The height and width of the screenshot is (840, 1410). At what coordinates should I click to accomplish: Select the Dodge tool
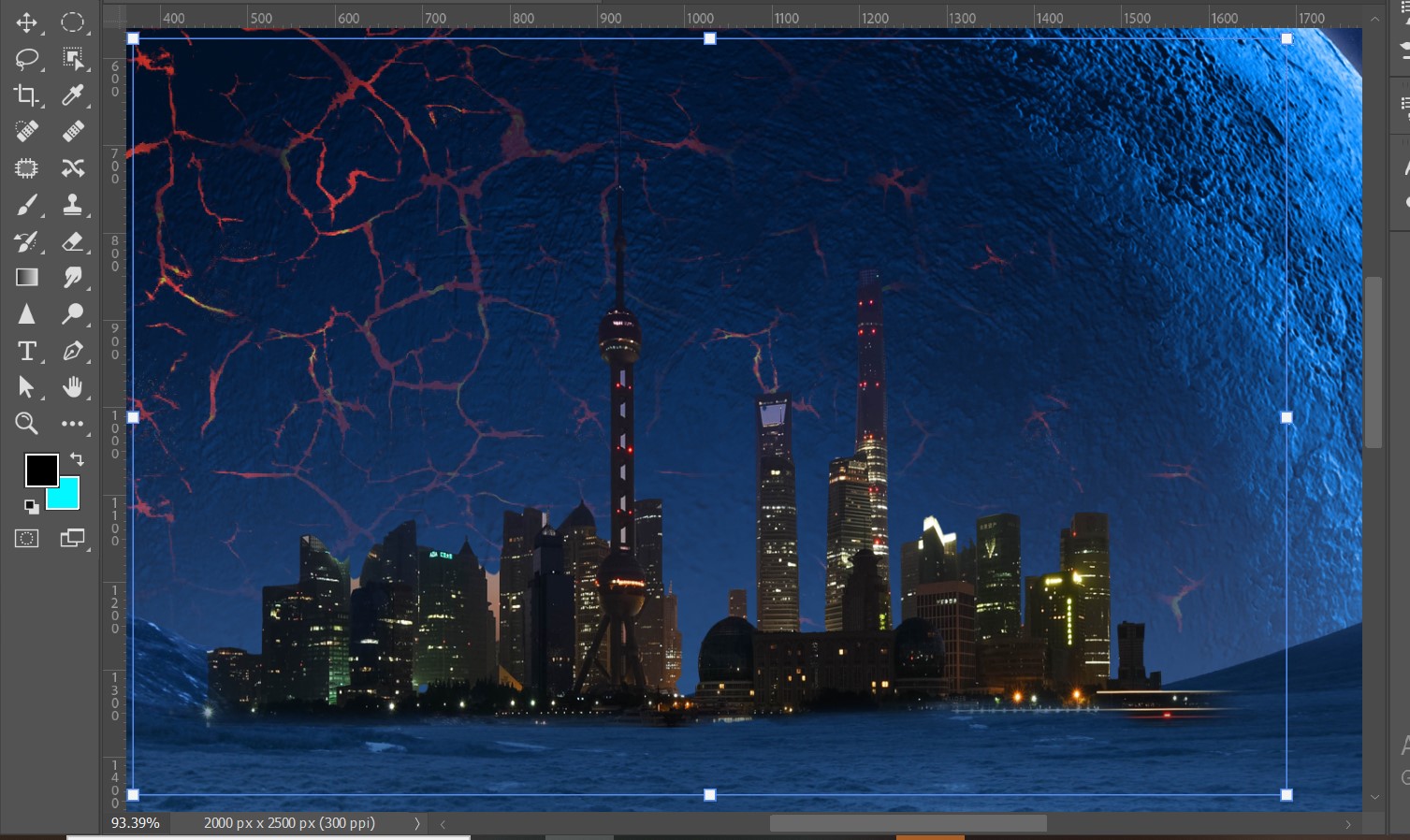[x=72, y=314]
